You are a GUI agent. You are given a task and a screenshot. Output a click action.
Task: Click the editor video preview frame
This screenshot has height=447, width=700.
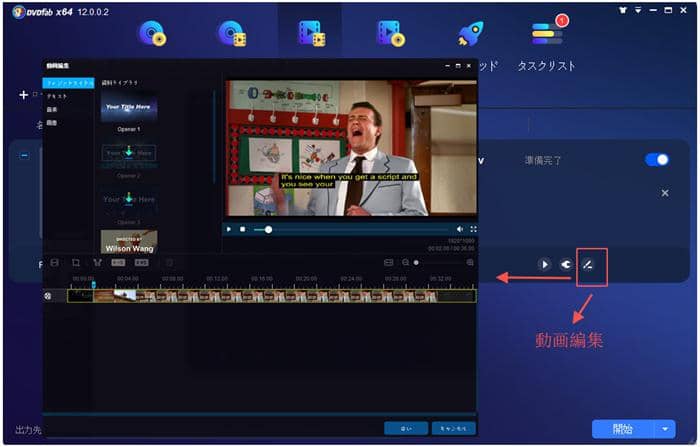[351, 148]
